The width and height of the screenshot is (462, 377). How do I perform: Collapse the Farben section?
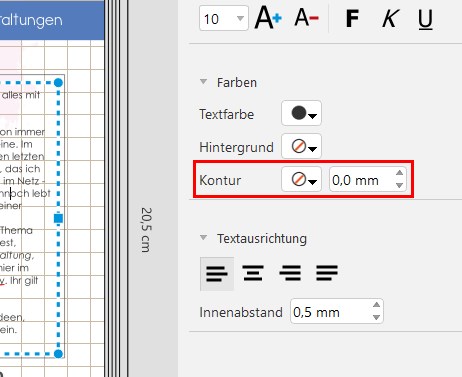pos(203,82)
